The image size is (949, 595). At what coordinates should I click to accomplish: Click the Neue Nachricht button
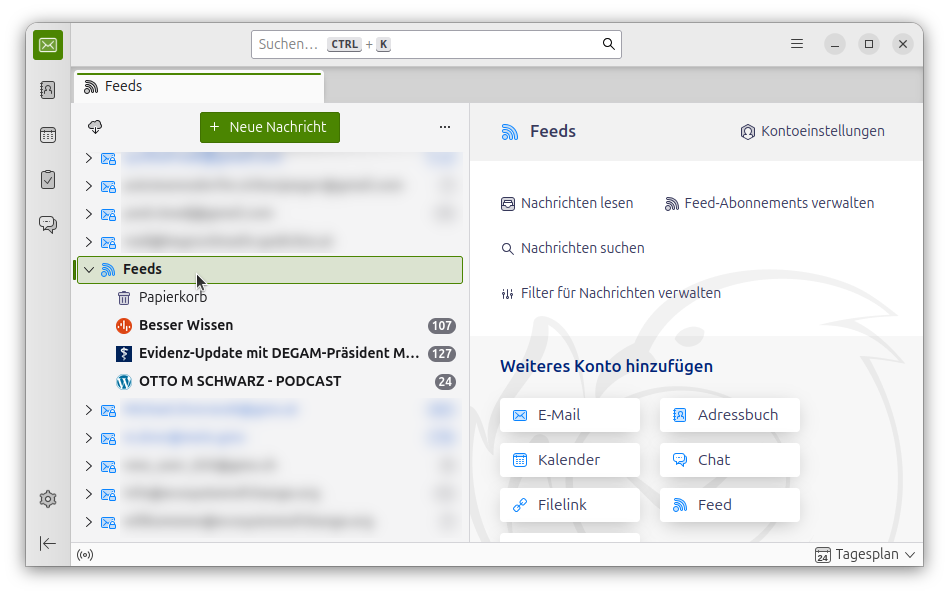coord(269,127)
